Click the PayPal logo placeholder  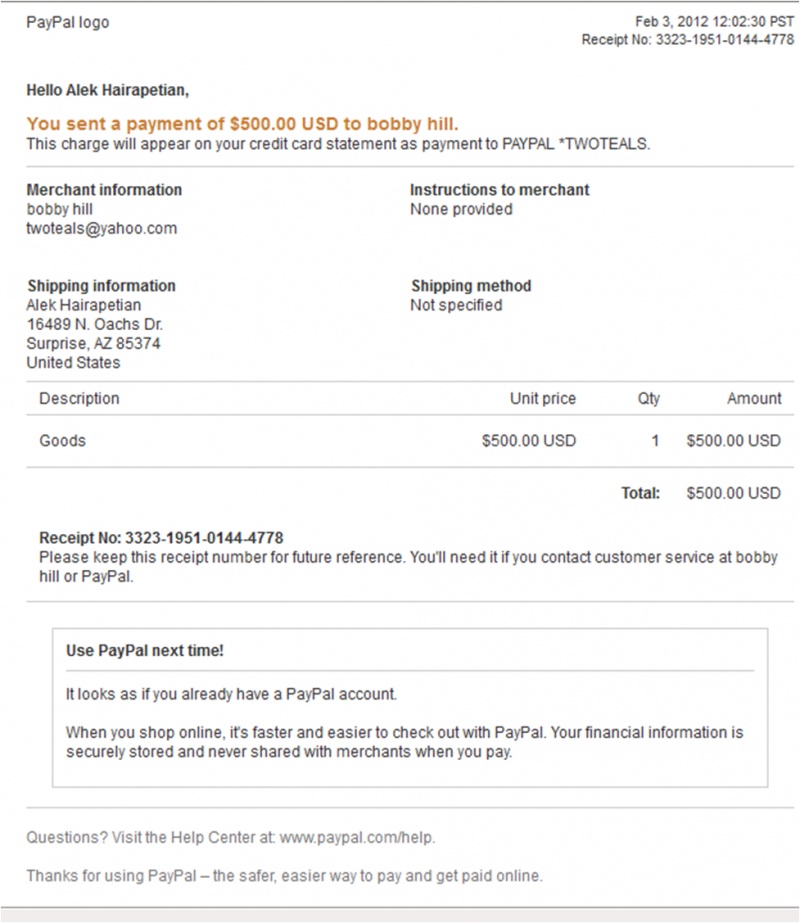coord(68,22)
